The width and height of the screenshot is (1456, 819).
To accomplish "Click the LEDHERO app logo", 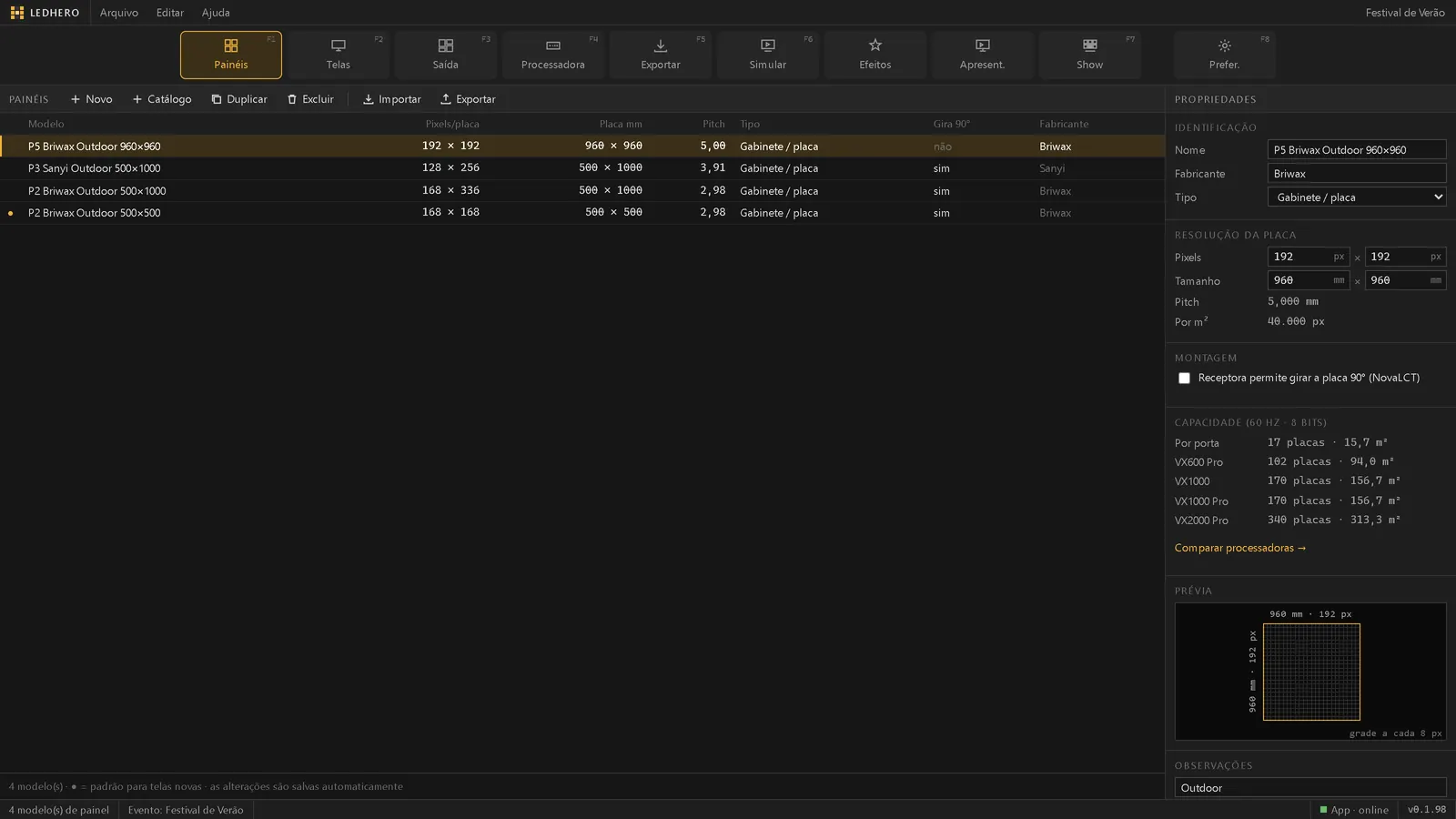I will tap(45, 13).
